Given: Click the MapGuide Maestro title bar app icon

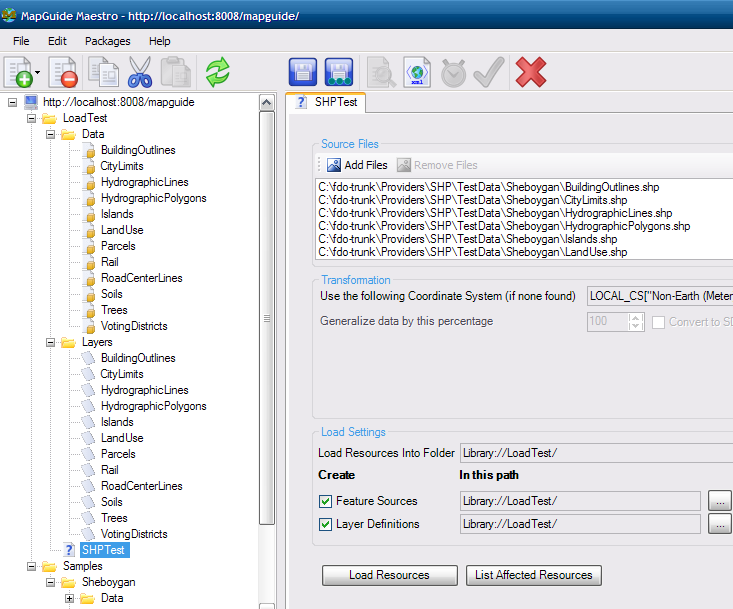Looking at the screenshot, I should (8, 15).
